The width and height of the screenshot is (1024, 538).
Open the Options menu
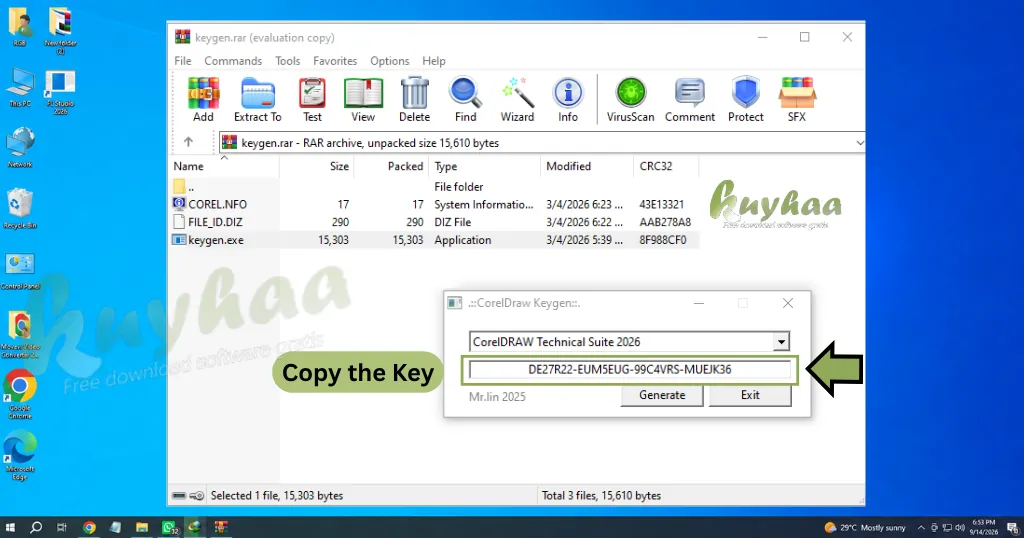coord(390,61)
